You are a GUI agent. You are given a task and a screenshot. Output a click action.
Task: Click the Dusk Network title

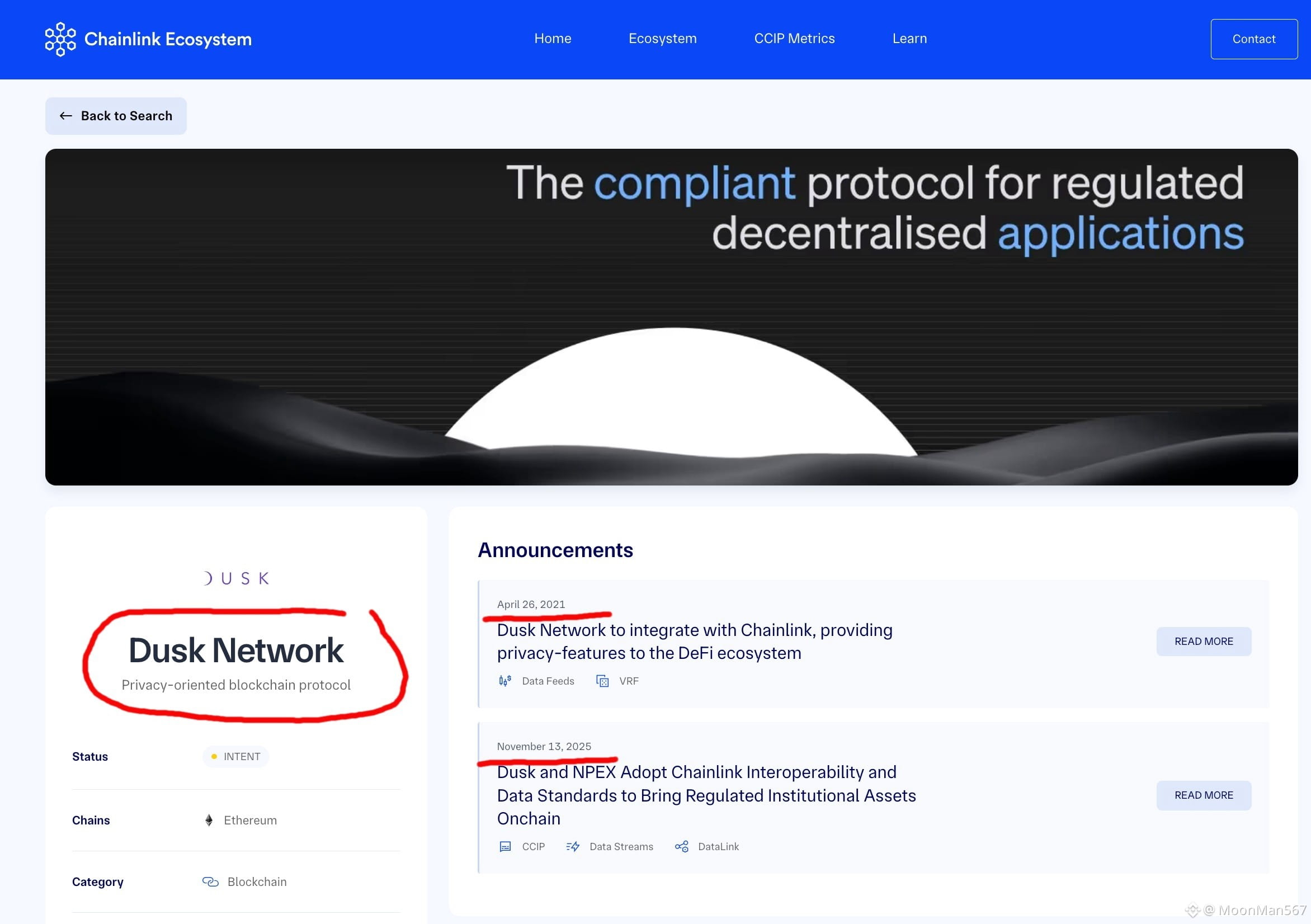(236, 650)
